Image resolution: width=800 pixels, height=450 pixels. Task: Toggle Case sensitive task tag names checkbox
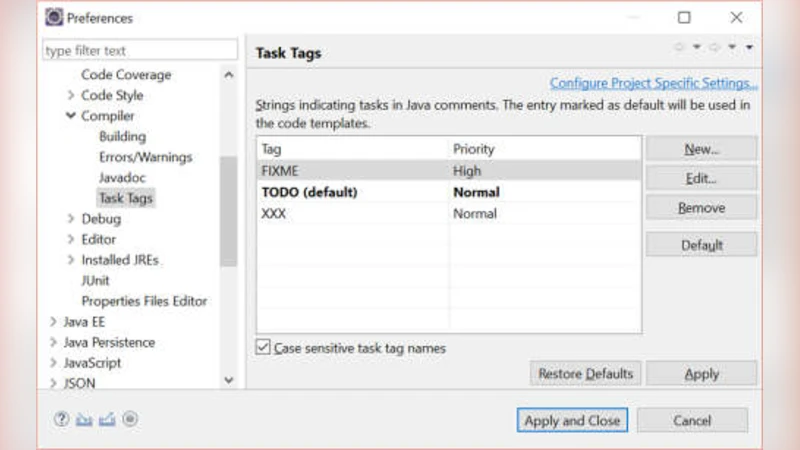click(263, 348)
